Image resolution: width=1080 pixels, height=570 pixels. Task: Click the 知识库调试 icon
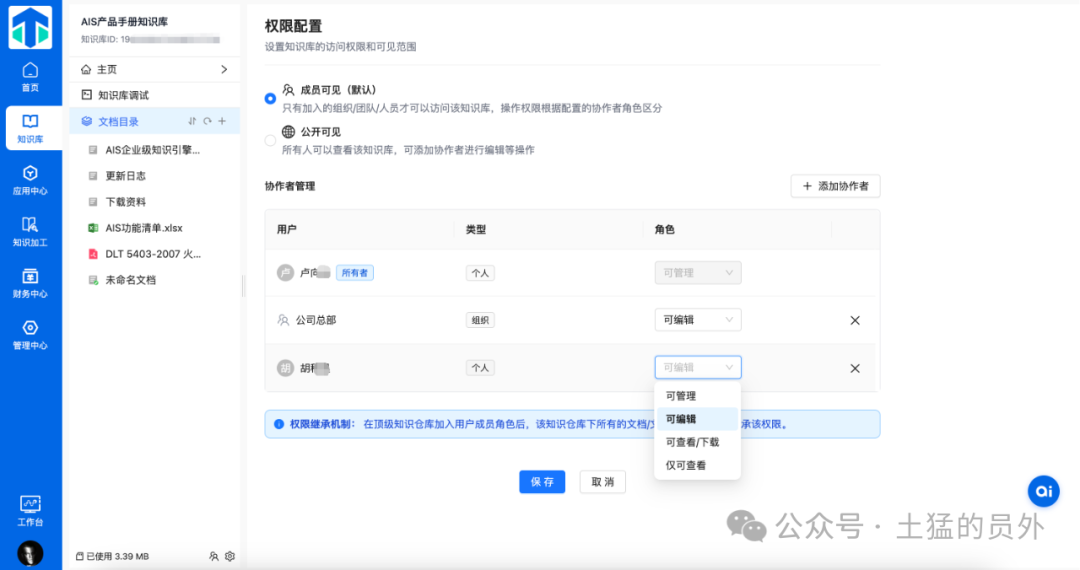coord(87,95)
